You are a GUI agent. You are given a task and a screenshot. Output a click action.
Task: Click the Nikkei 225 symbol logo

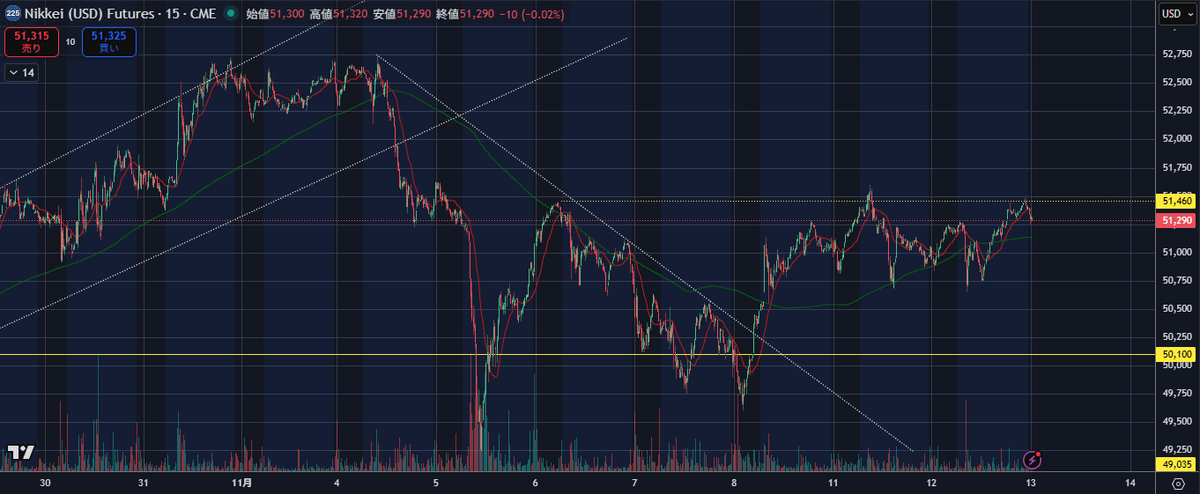12,14
